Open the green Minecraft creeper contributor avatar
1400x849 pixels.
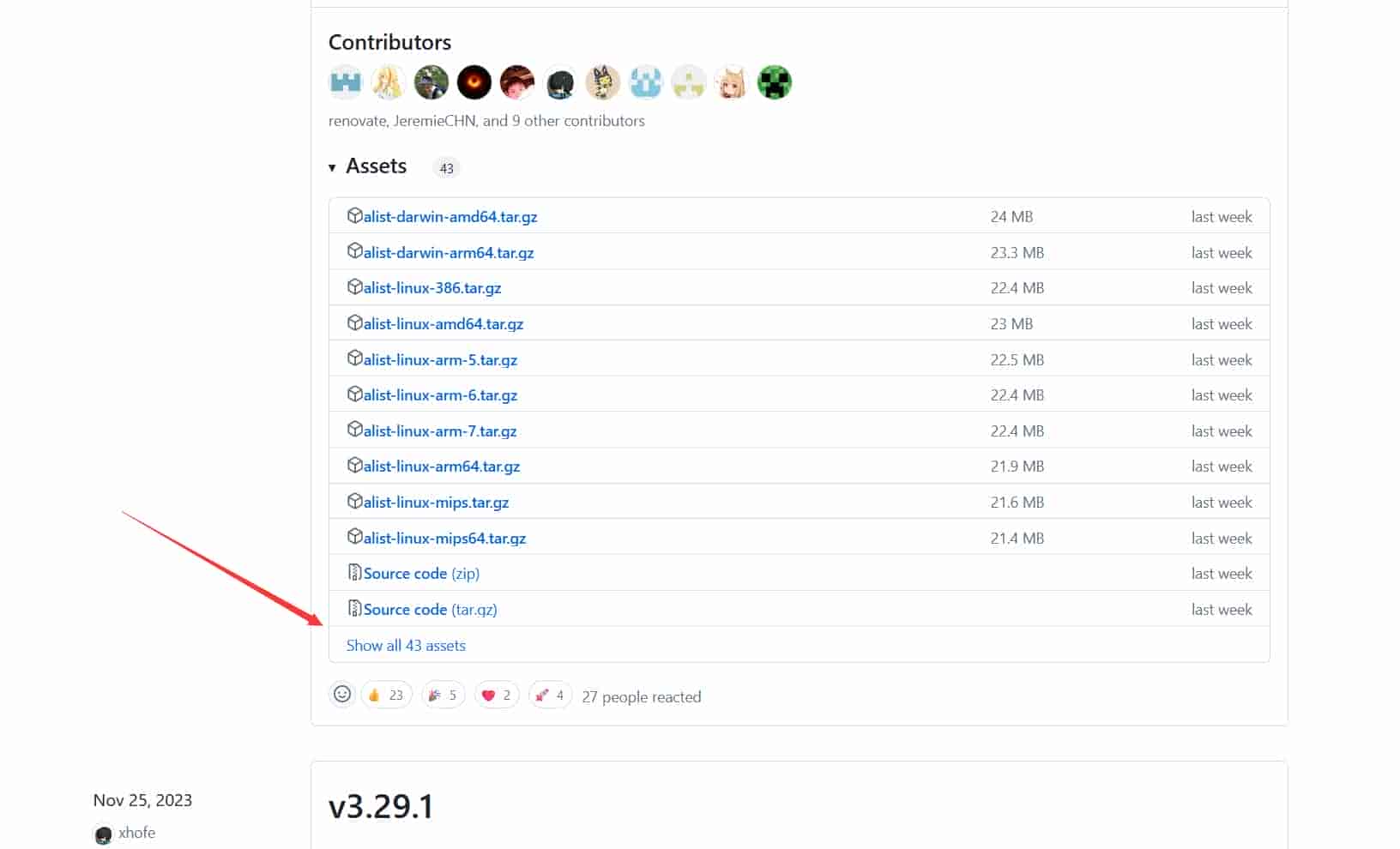point(775,82)
